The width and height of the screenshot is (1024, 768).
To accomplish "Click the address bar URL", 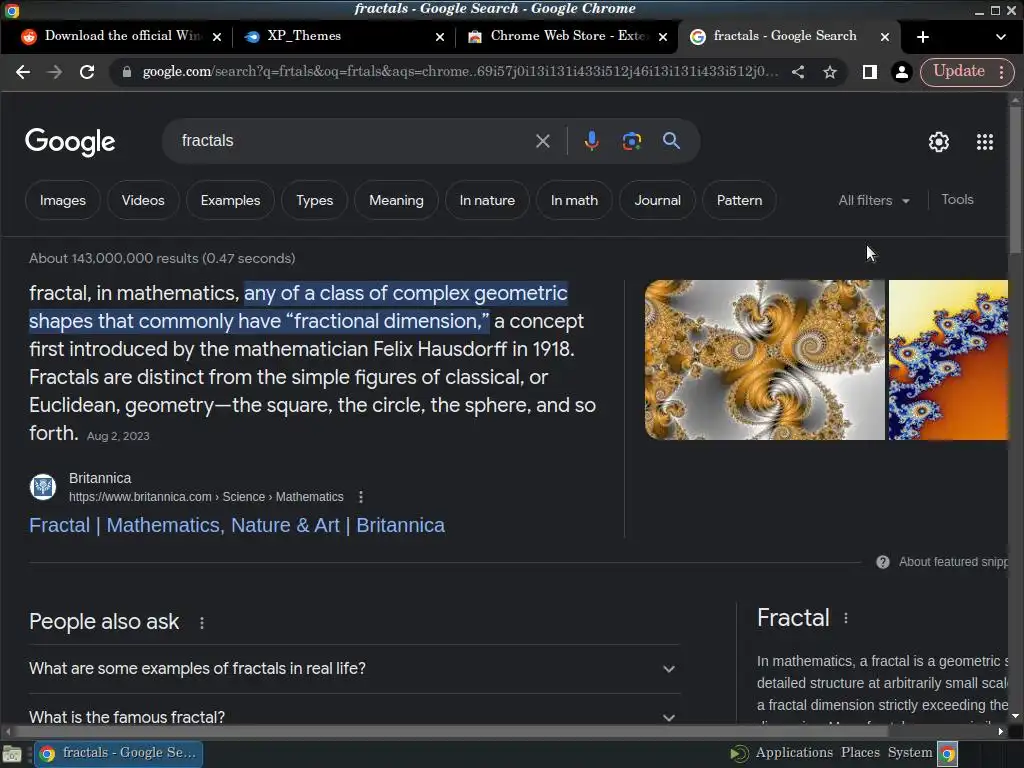I will click(x=460, y=72).
